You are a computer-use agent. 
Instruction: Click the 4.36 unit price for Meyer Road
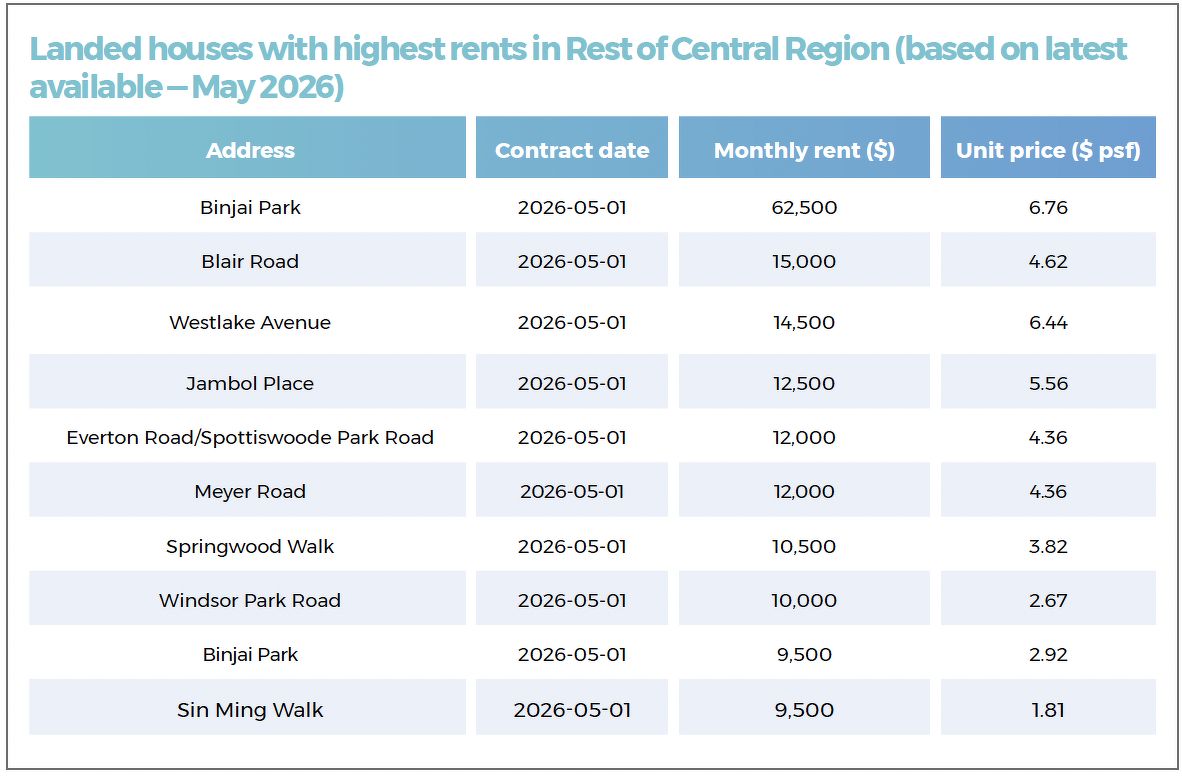[1049, 492]
